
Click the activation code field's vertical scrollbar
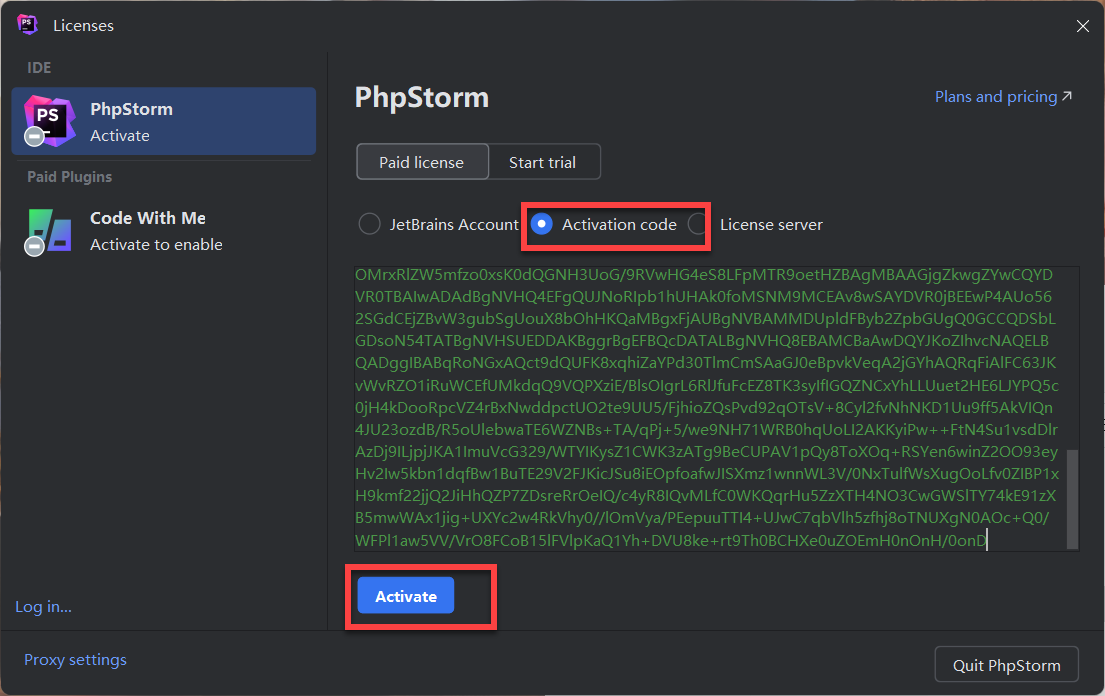point(1073,496)
